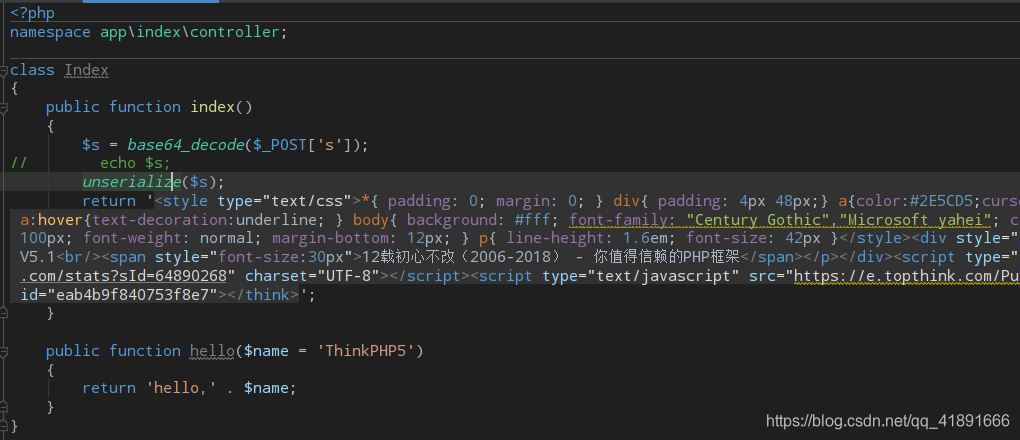Click the class name Index
Image resolution: width=1020 pixels, height=440 pixels.
(x=86, y=70)
